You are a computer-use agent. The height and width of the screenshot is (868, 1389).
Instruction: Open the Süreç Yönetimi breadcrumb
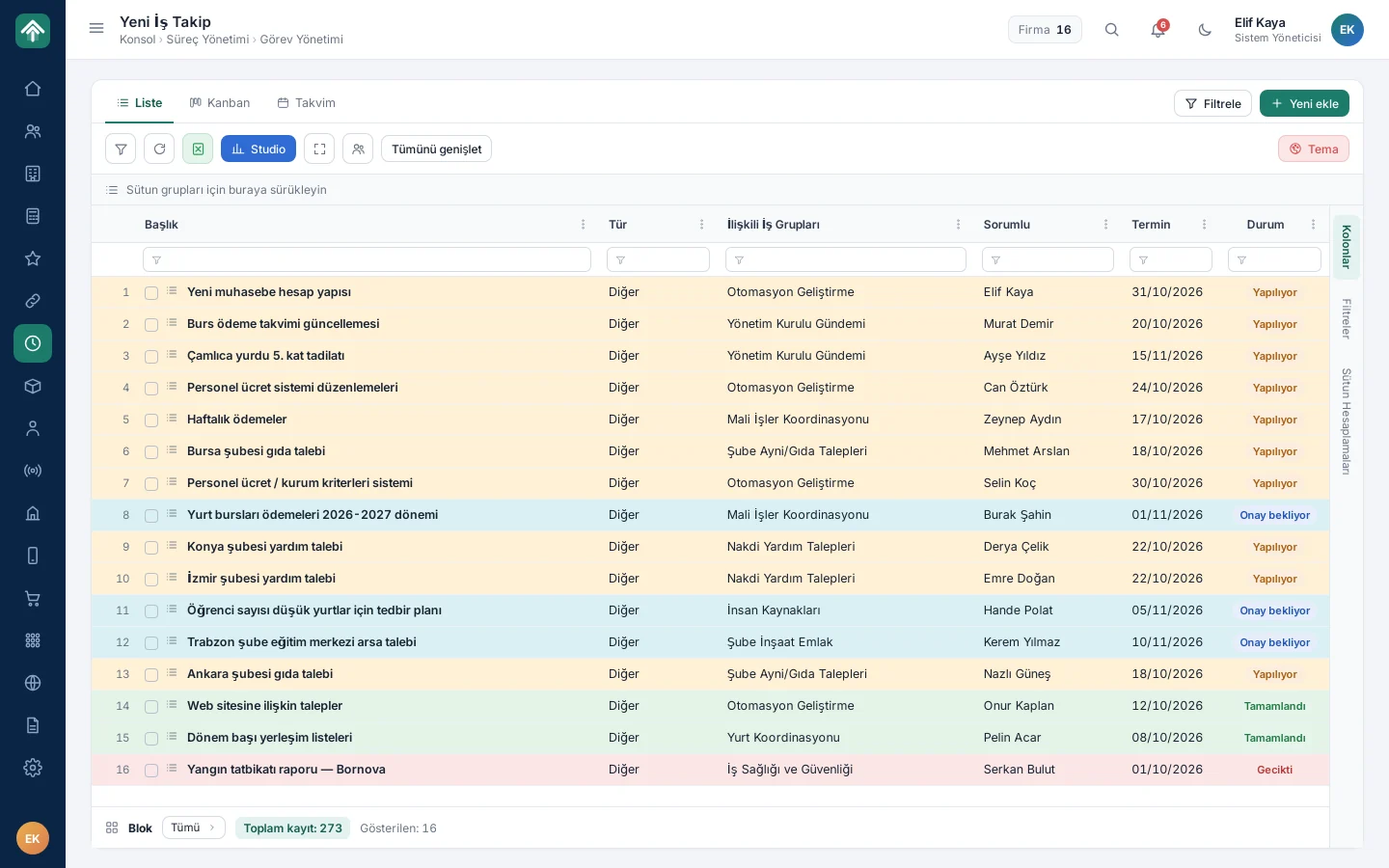[x=207, y=40]
